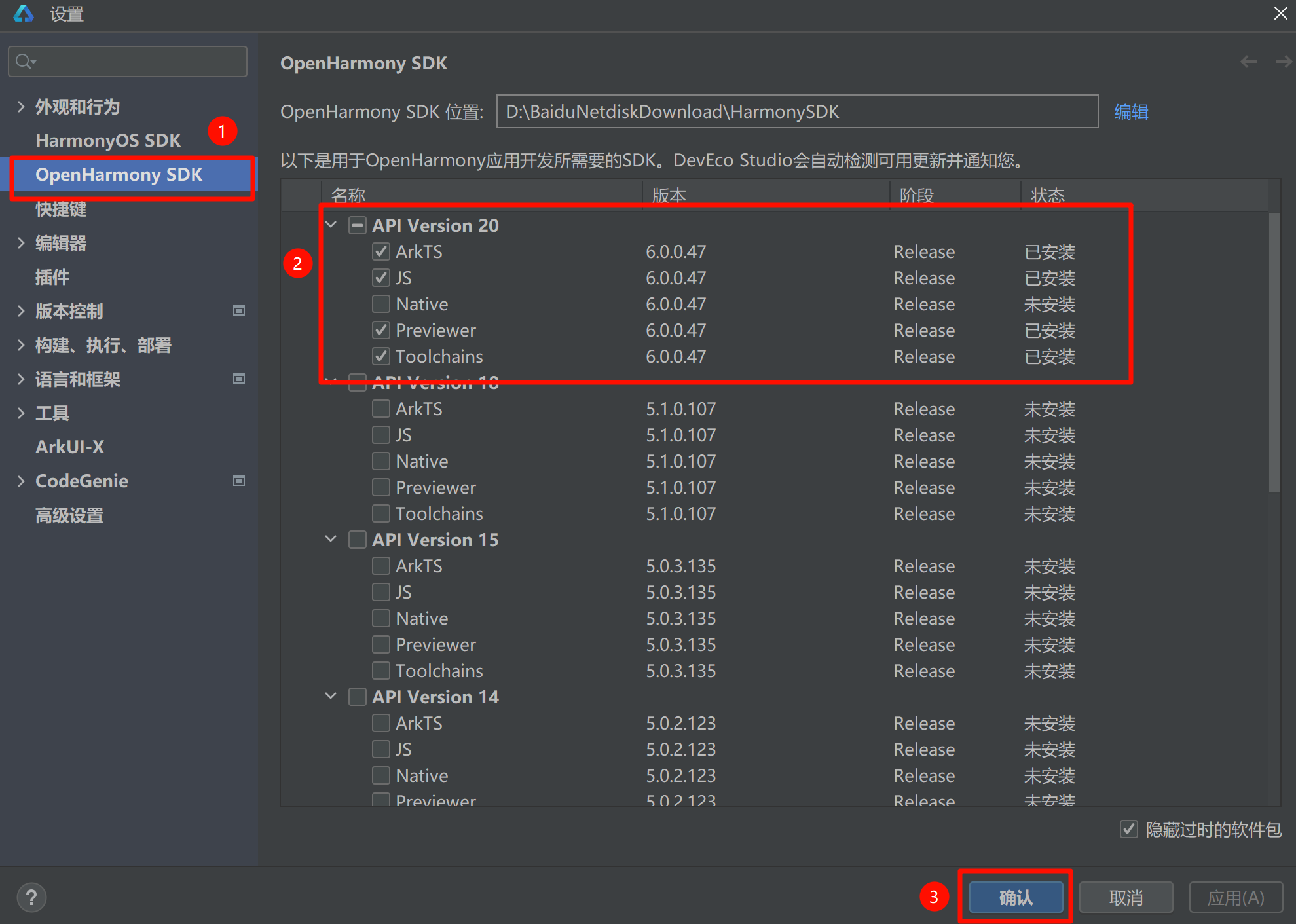Click the help question mark icon
The height and width of the screenshot is (924, 1296).
point(31,897)
